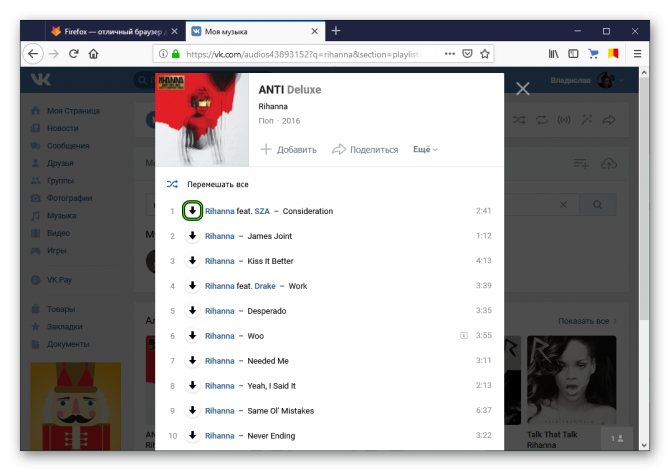Viewport: 670px width, 471px height.
Task: Open the page actions three-dots menu
Action: pos(450,54)
